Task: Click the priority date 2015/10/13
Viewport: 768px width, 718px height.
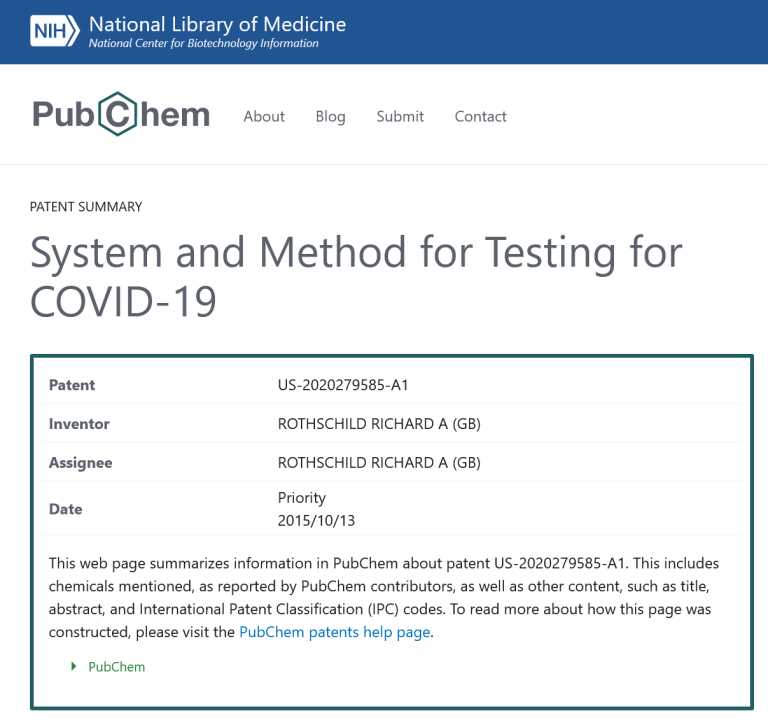Action: [x=316, y=520]
